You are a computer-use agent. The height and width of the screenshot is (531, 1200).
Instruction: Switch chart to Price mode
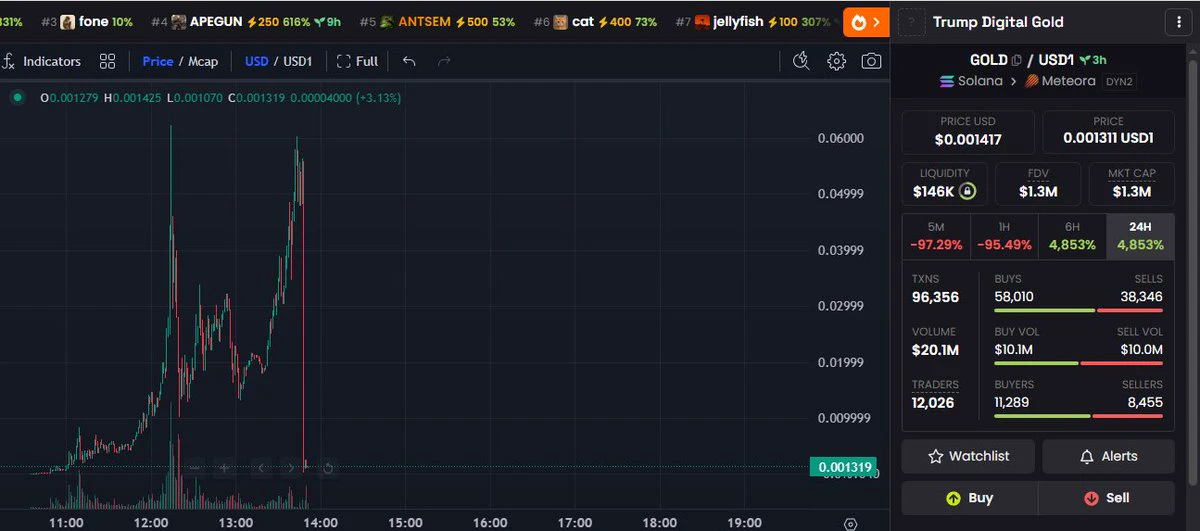[x=158, y=61]
